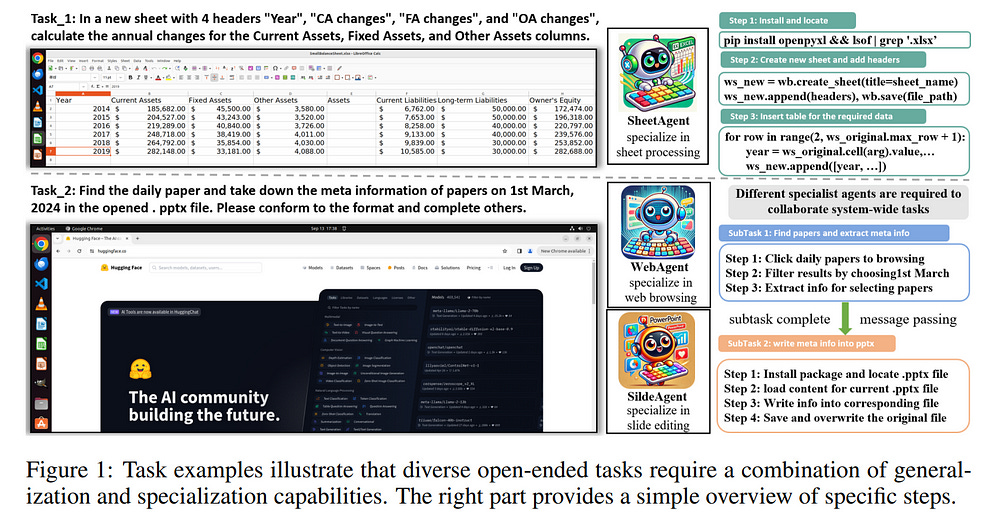Click the Calc formula input line
This screenshot has height=512, width=1000.
(351, 87)
